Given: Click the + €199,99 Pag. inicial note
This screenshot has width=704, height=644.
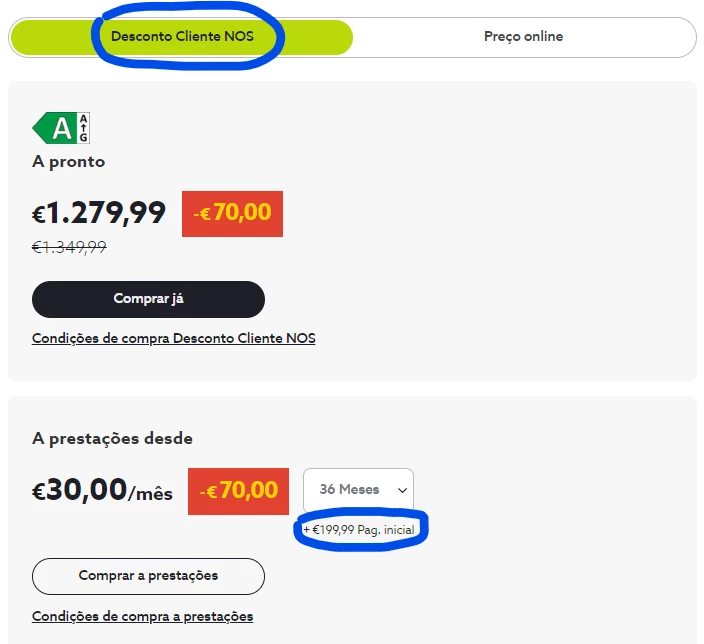Looking at the screenshot, I should 359,529.
